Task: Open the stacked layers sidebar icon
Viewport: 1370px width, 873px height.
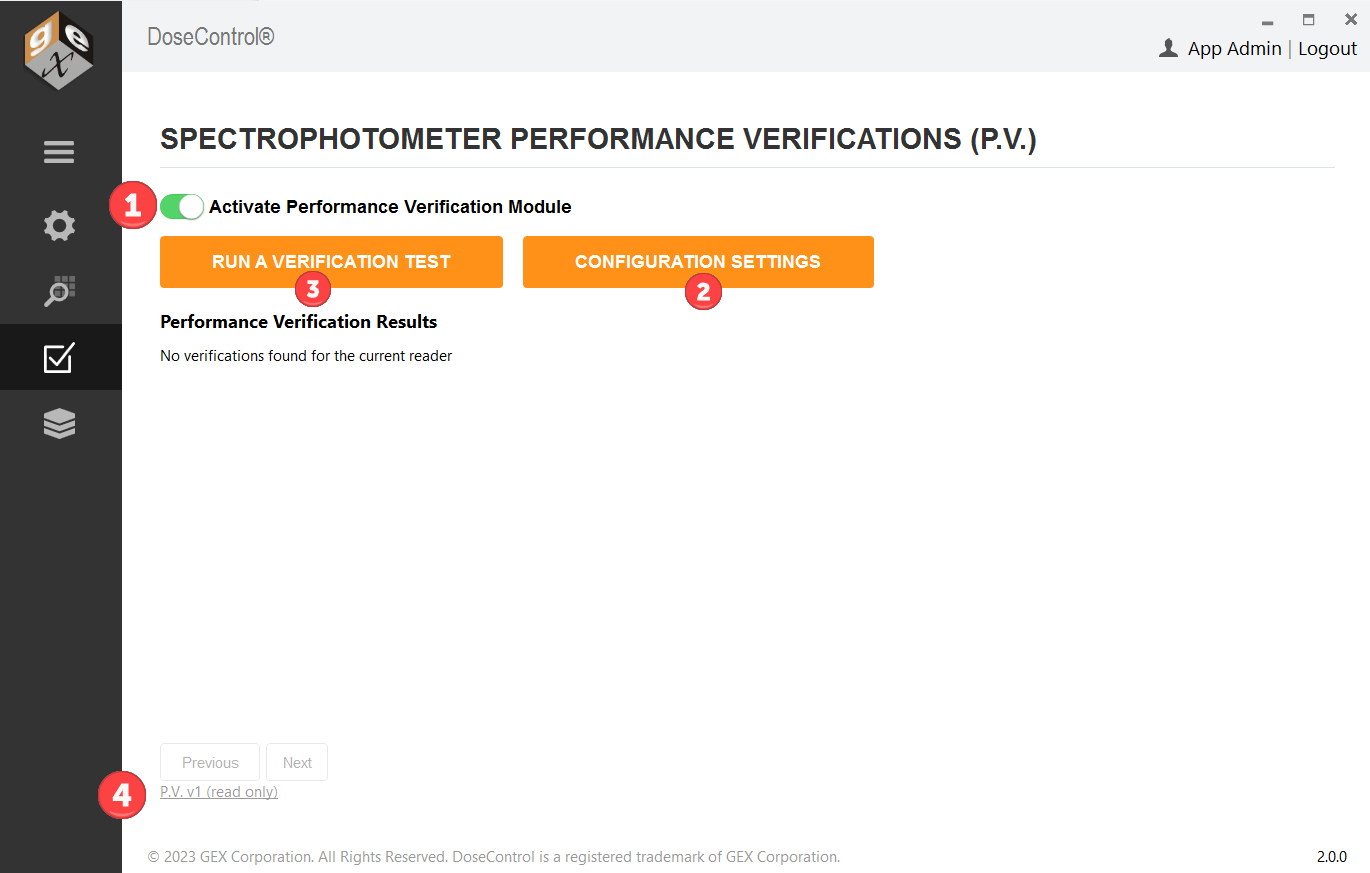Action: point(59,424)
